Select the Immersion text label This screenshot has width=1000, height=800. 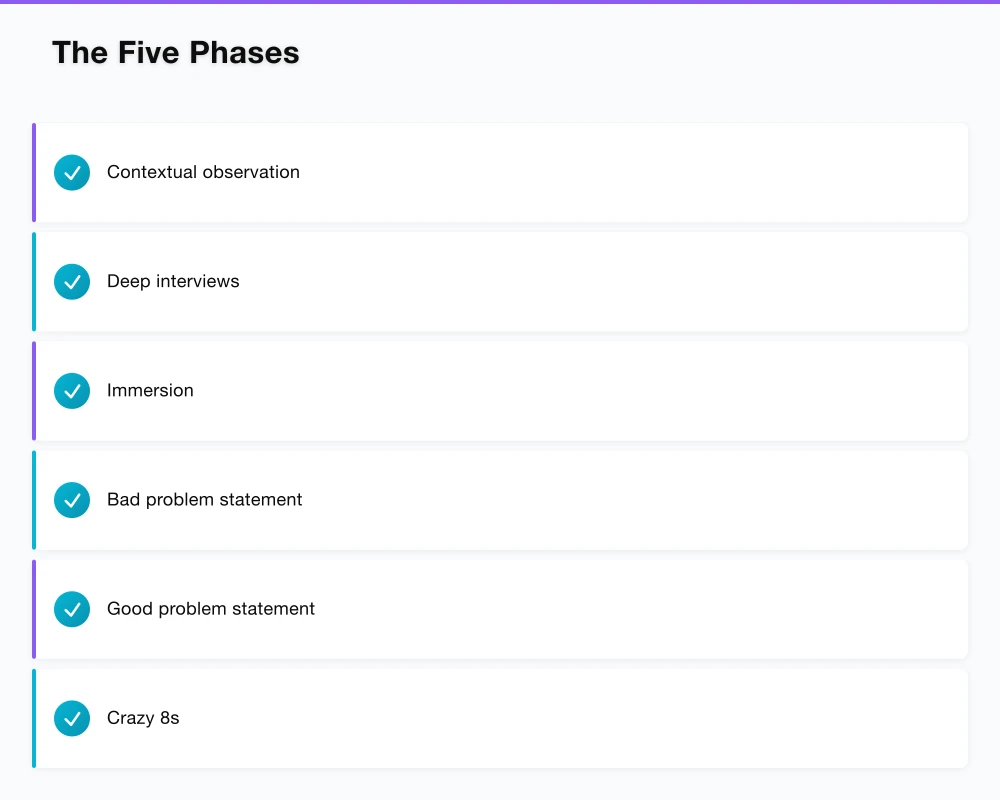coord(150,390)
